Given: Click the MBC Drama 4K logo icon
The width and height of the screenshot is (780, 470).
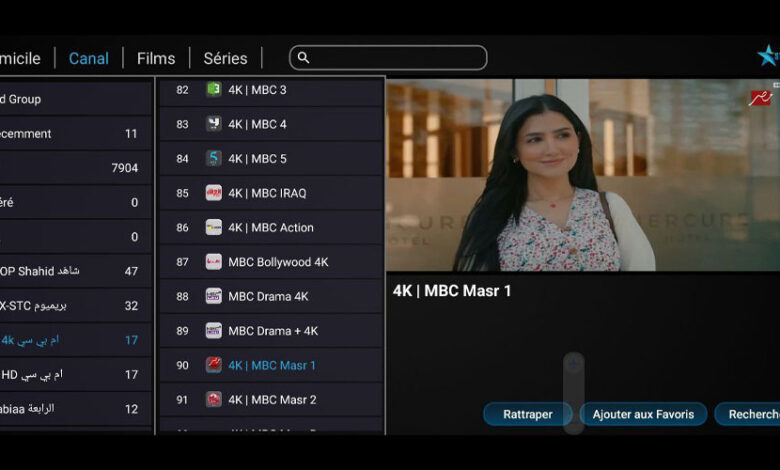Looking at the screenshot, I should pyautogui.click(x=213, y=296).
